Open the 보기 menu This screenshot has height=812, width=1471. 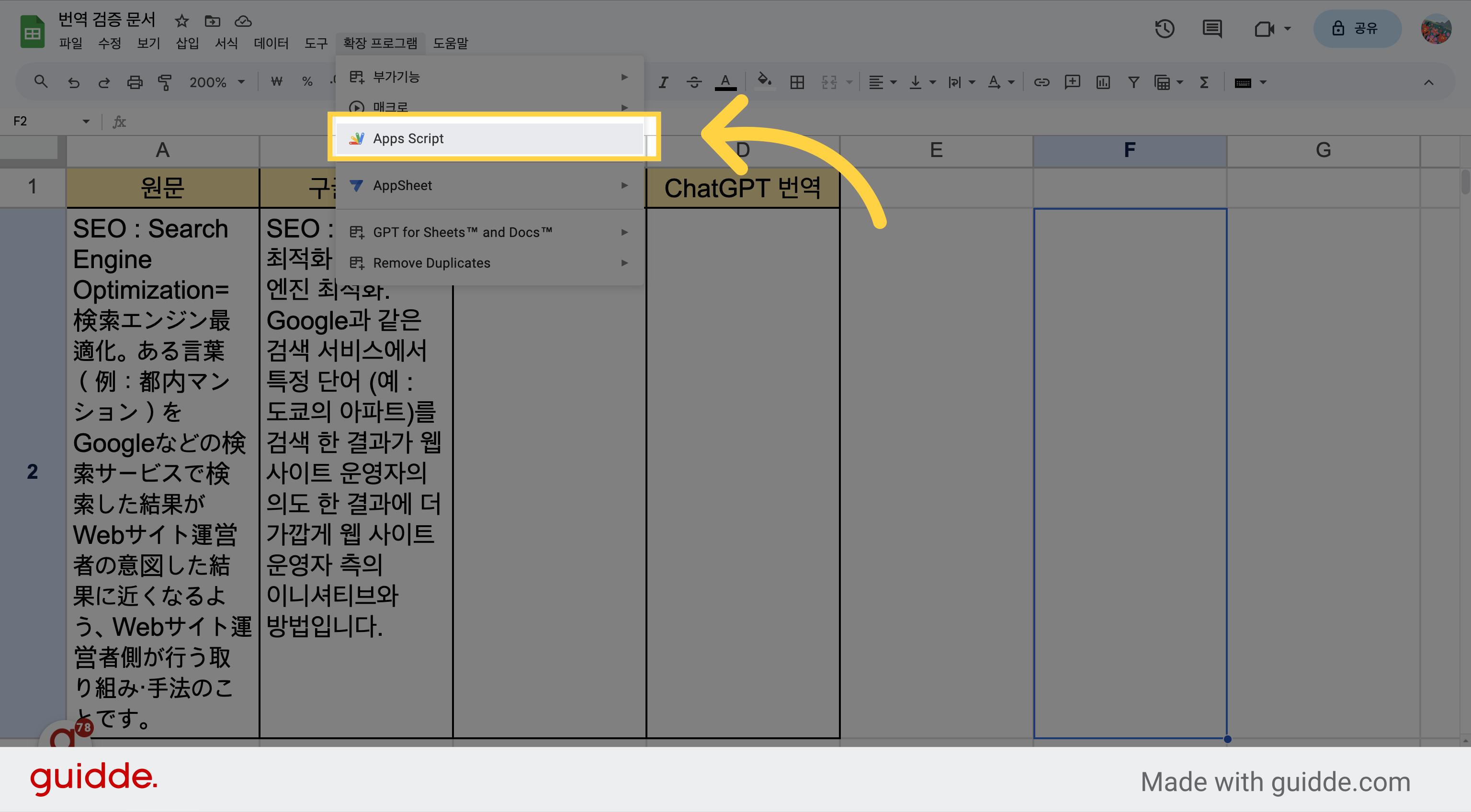pyautogui.click(x=148, y=43)
